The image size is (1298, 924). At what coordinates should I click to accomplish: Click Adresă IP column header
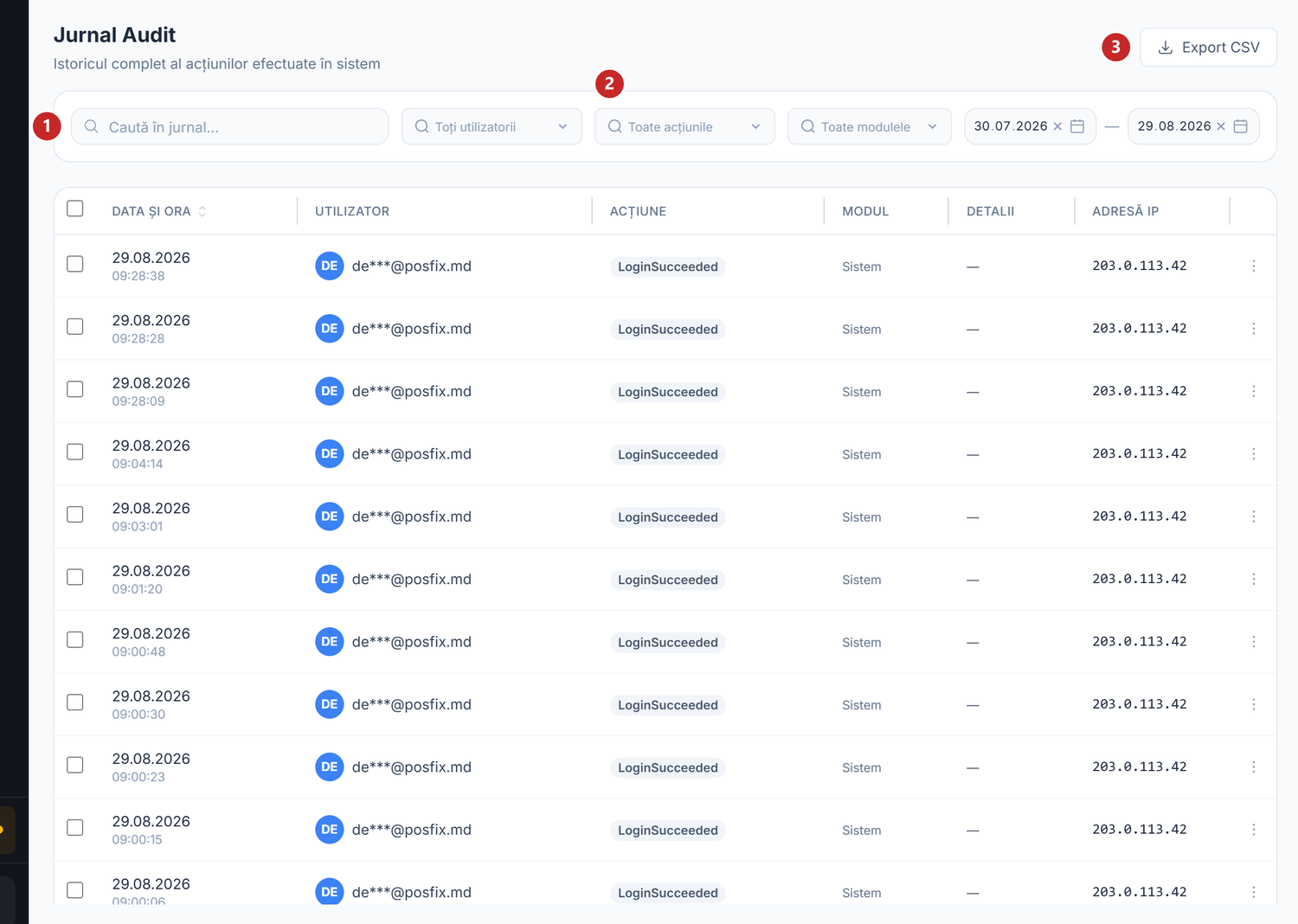point(1125,211)
